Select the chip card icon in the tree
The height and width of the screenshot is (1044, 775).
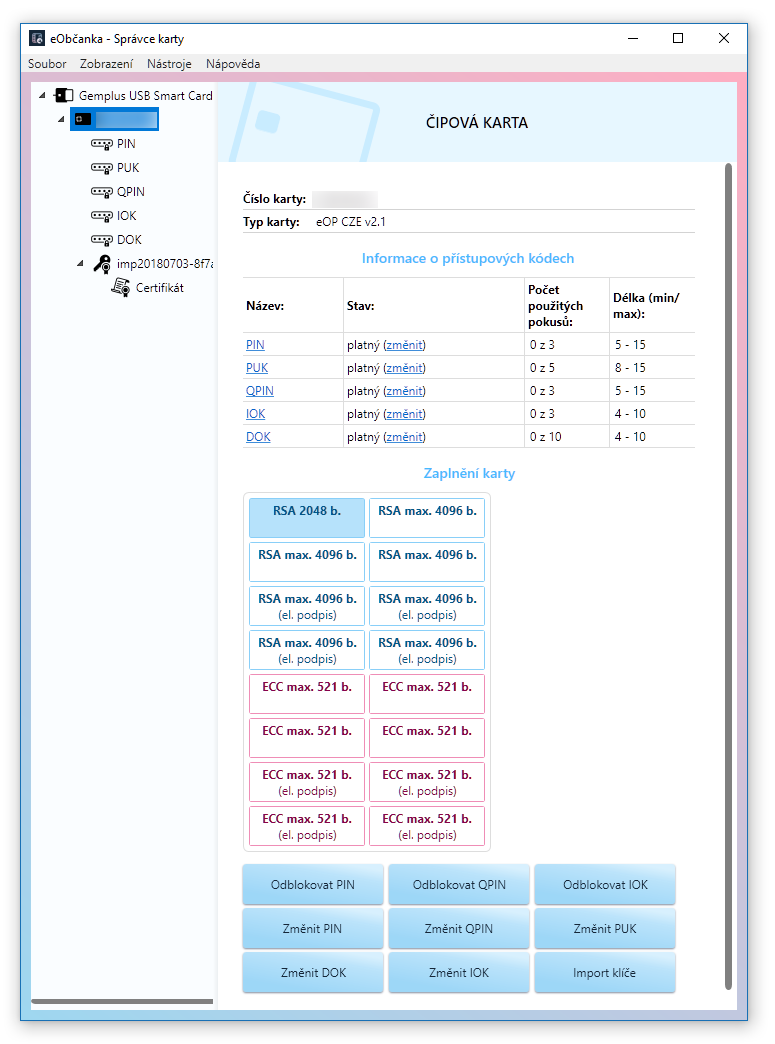pyautogui.click(x=83, y=120)
